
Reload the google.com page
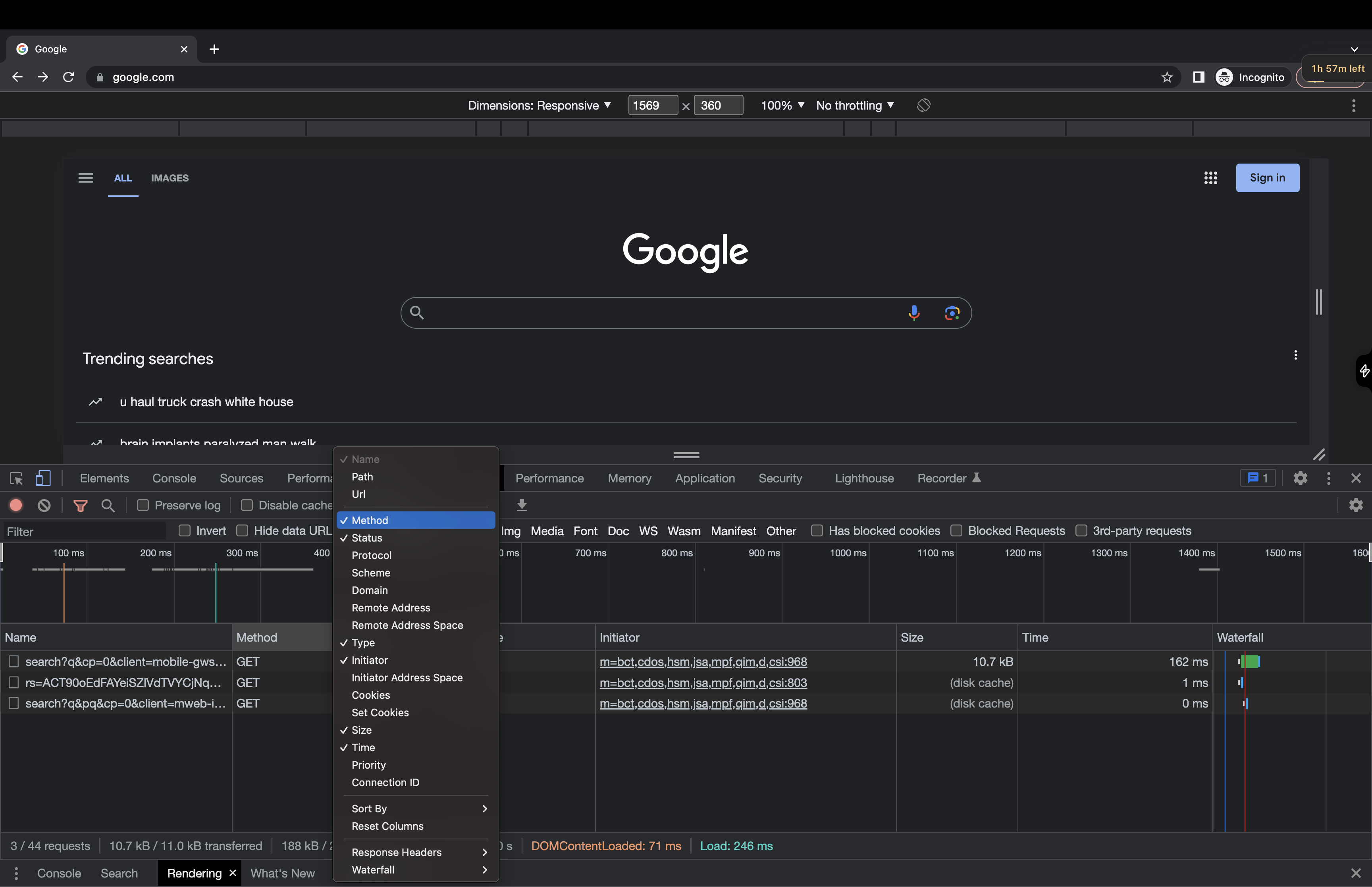[x=69, y=77]
